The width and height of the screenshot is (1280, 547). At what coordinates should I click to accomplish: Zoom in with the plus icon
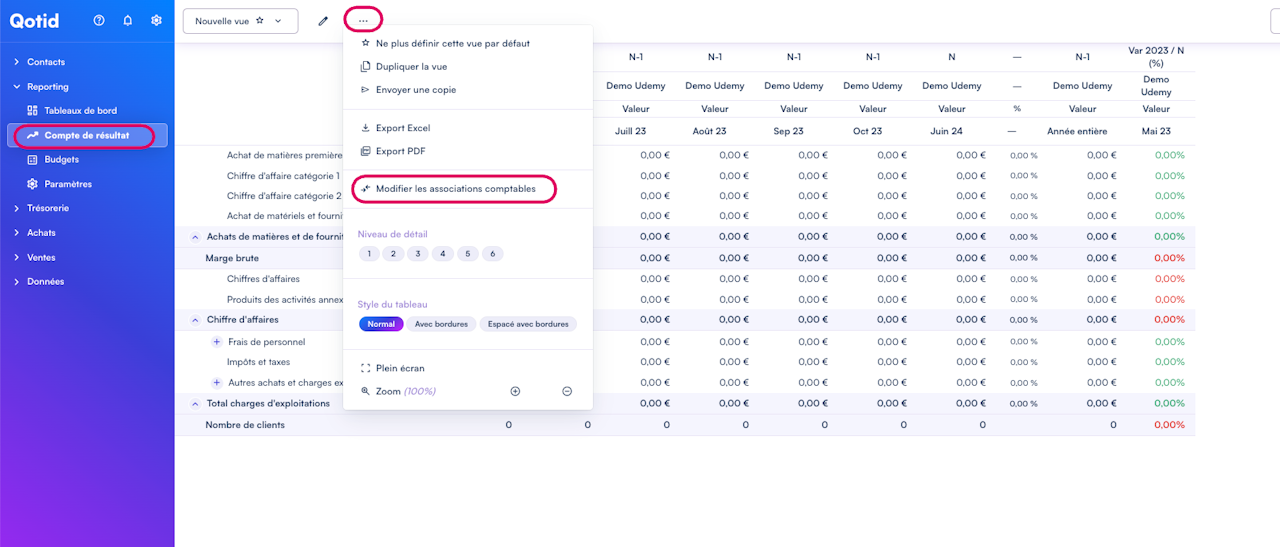click(x=515, y=391)
